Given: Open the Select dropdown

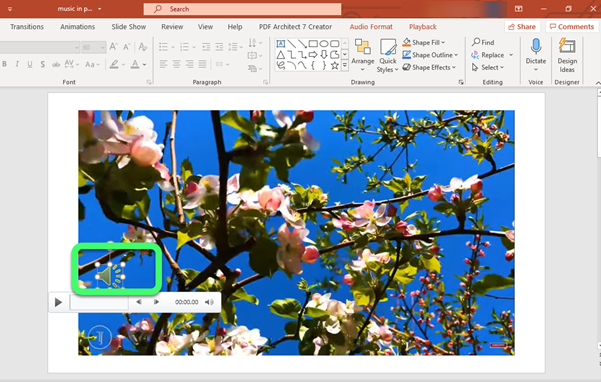Looking at the screenshot, I should click(x=488, y=67).
